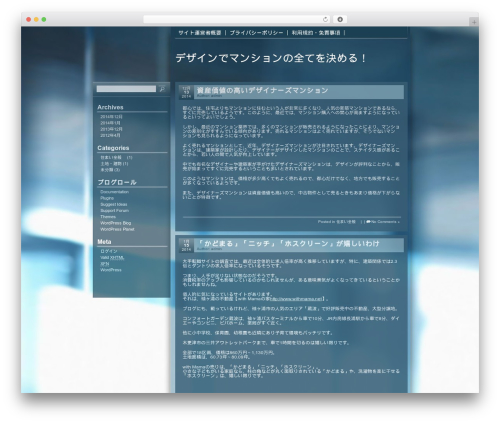500x423 pixels.
Task: Click the Meta sidebar heading
Action: coord(104,242)
